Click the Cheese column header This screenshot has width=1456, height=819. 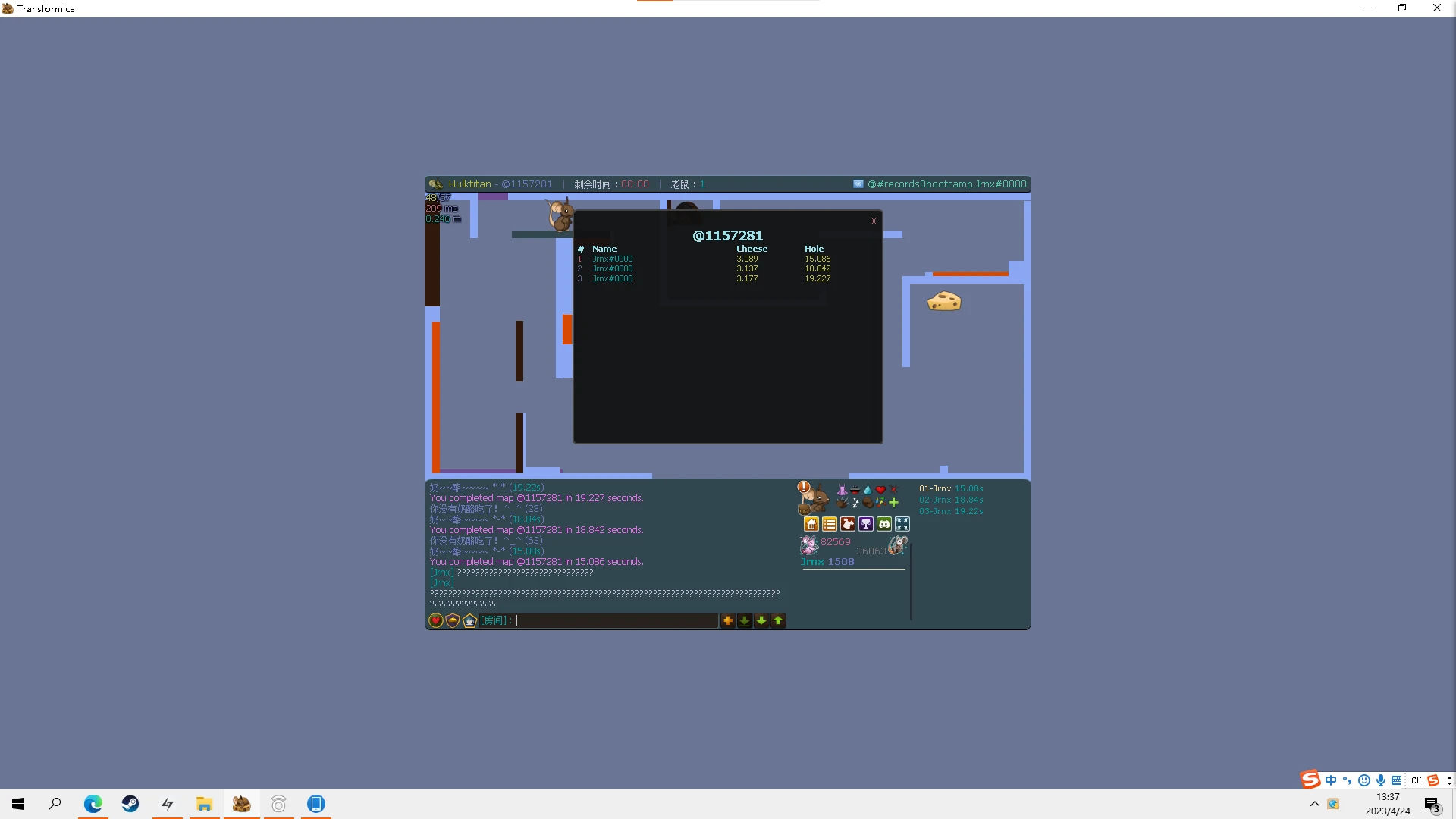[x=752, y=249]
